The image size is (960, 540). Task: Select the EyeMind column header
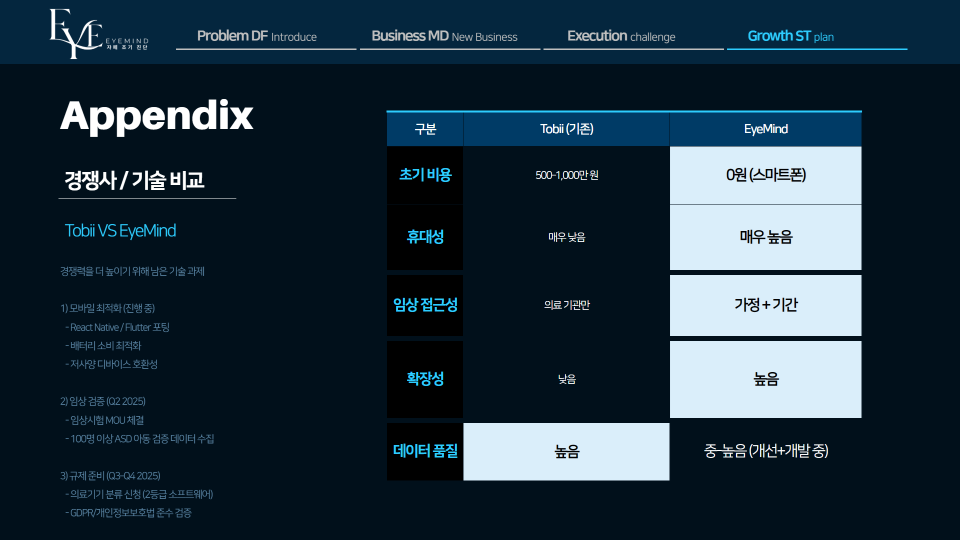coord(765,129)
